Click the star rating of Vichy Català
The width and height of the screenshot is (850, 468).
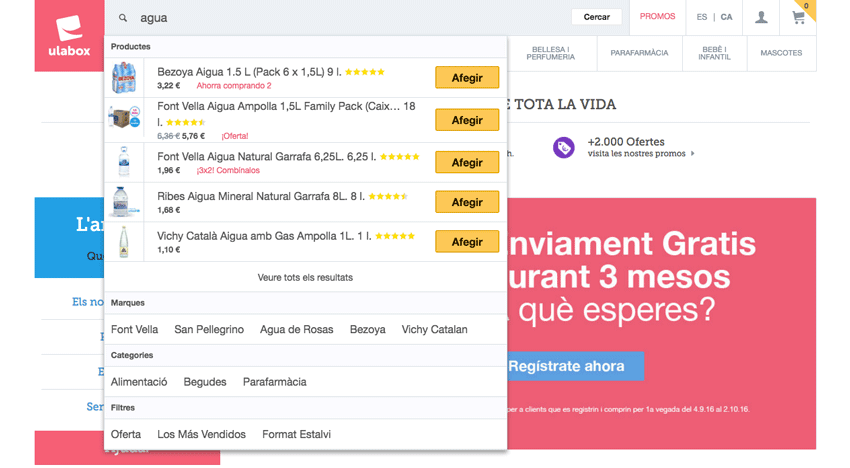395,236
